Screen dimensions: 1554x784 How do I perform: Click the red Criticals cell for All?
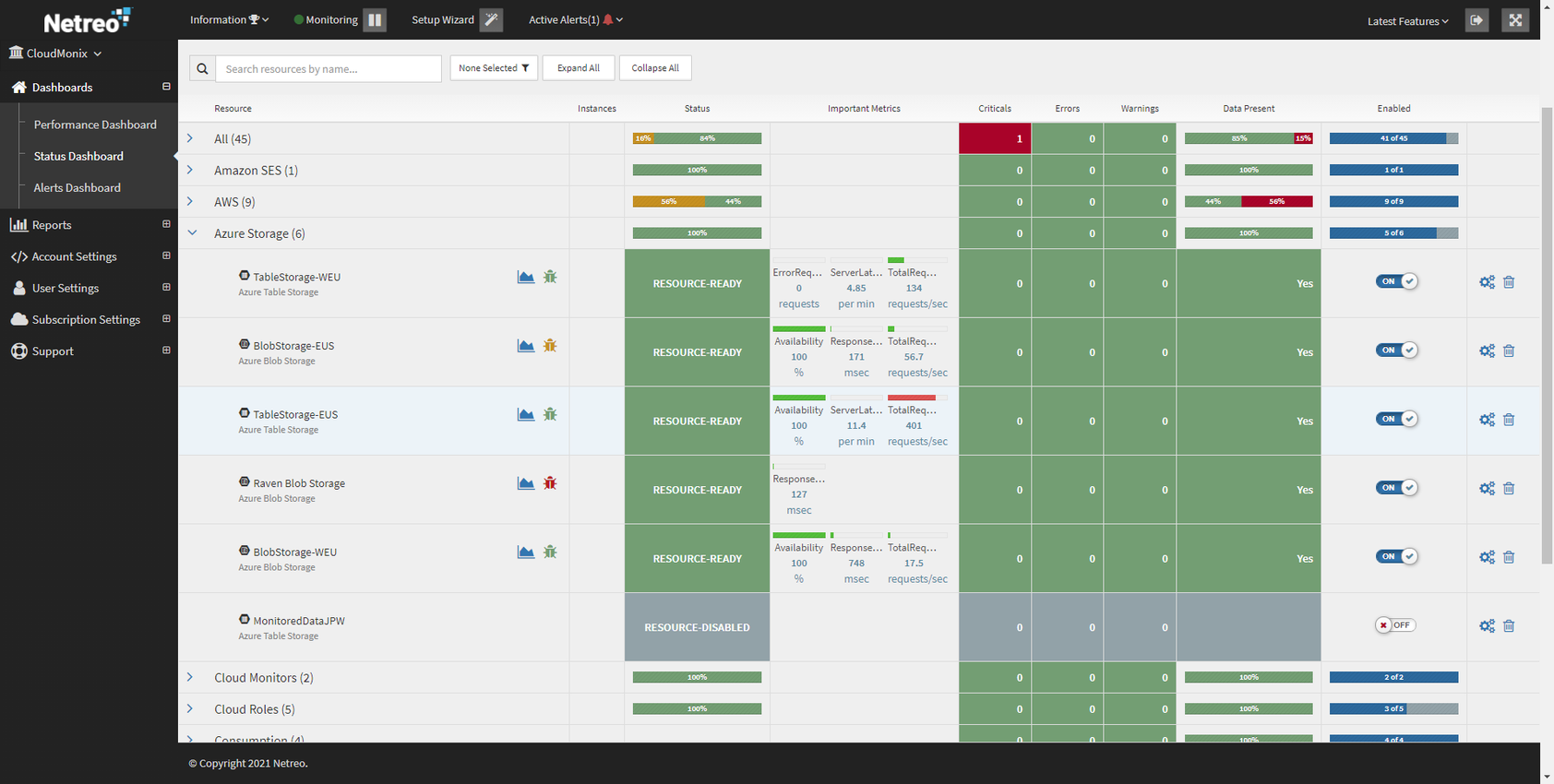(x=995, y=138)
